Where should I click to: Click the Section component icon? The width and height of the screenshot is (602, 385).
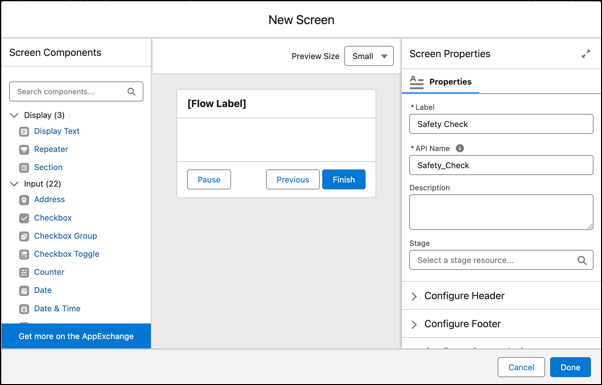(24, 168)
